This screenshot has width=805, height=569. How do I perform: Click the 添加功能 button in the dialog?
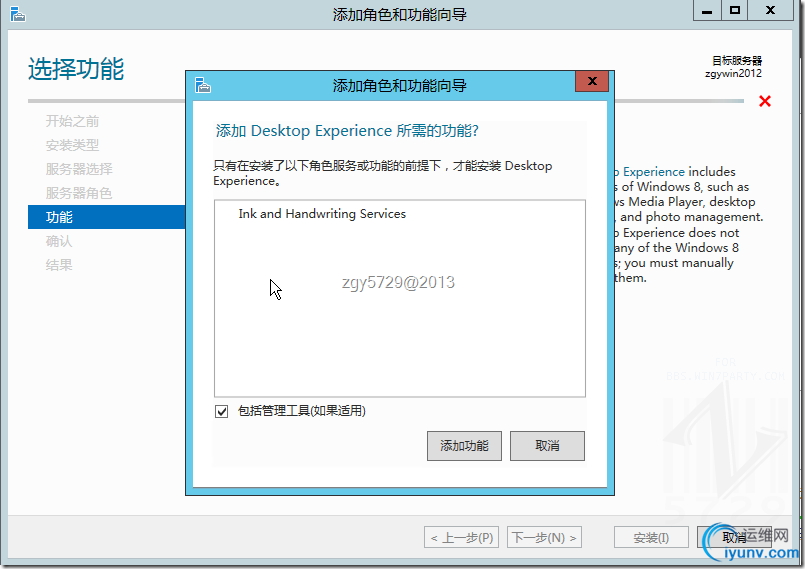pos(464,446)
